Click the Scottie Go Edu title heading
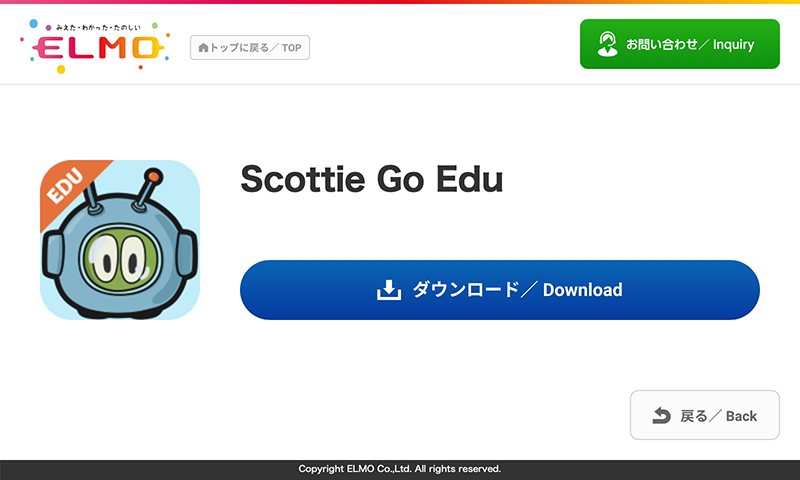The image size is (800, 480). click(371, 180)
